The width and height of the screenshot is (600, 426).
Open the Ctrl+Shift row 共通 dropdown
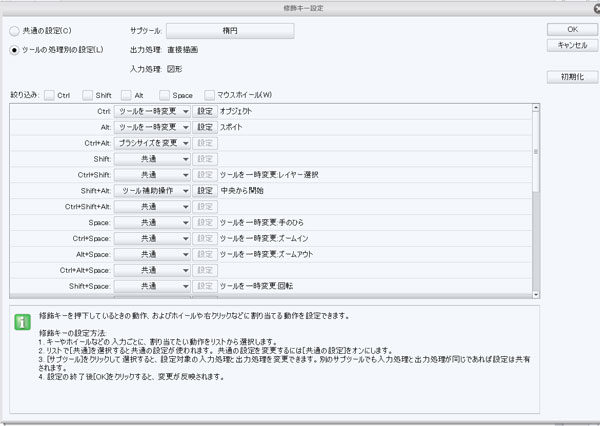tap(152, 175)
